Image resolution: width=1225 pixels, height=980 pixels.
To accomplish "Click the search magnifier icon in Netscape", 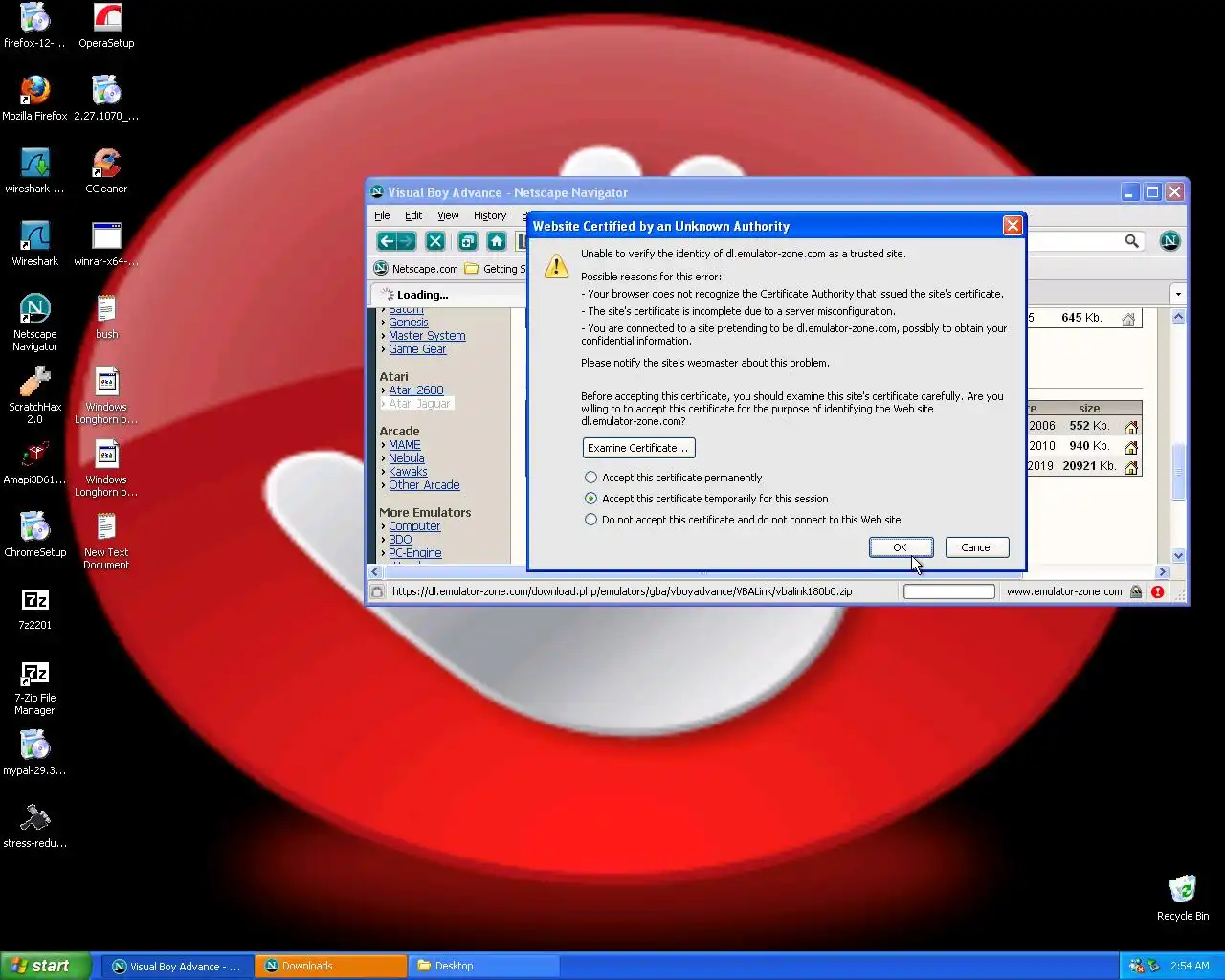I will tap(1132, 241).
